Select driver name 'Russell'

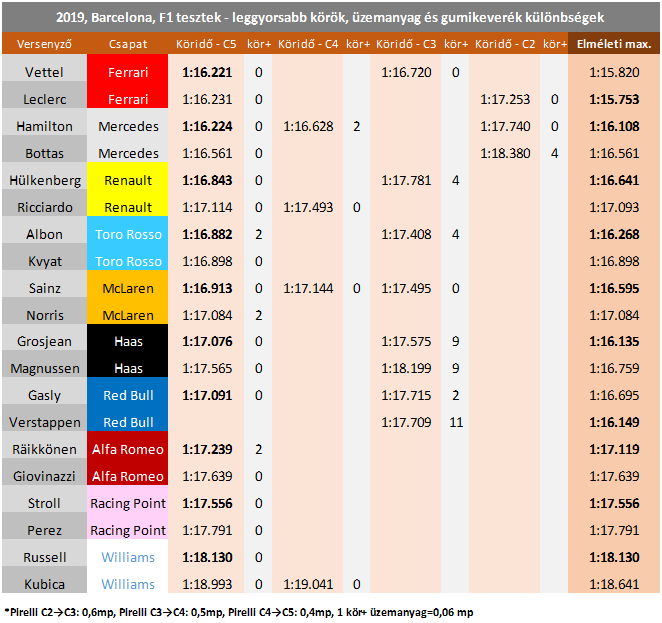pyautogui.click(x=45, y=557)
